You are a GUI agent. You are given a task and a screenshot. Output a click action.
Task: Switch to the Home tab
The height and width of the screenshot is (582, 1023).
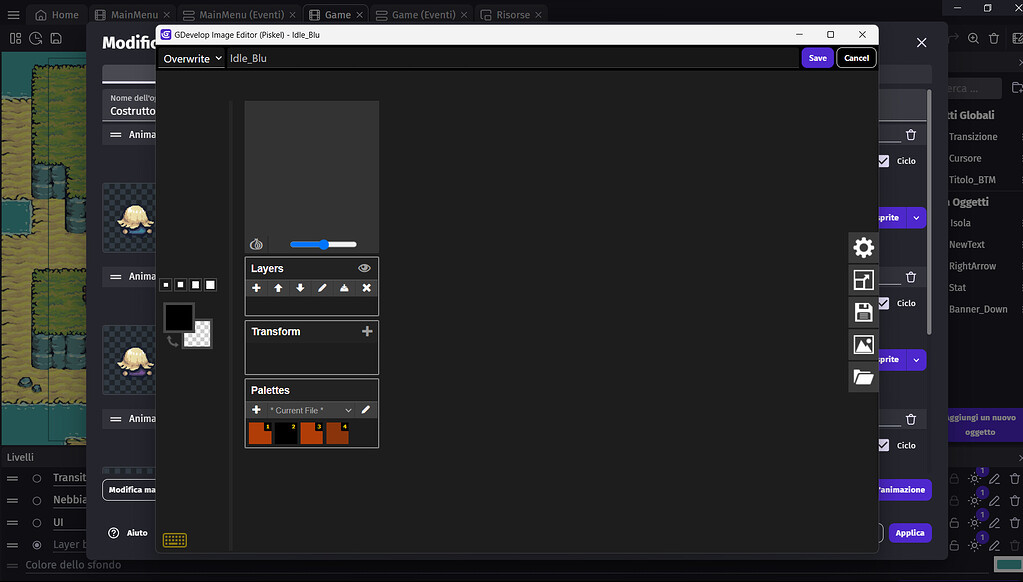pos(57,14)
